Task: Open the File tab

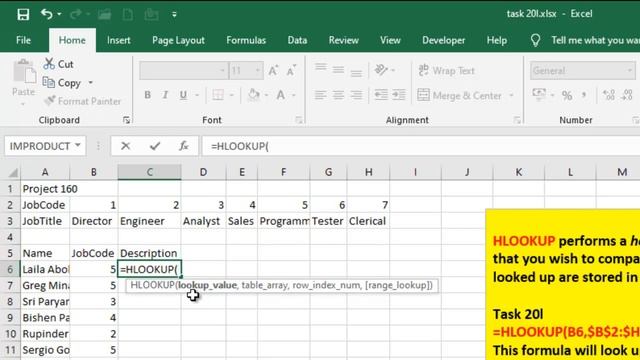Action: pos(23,40)
